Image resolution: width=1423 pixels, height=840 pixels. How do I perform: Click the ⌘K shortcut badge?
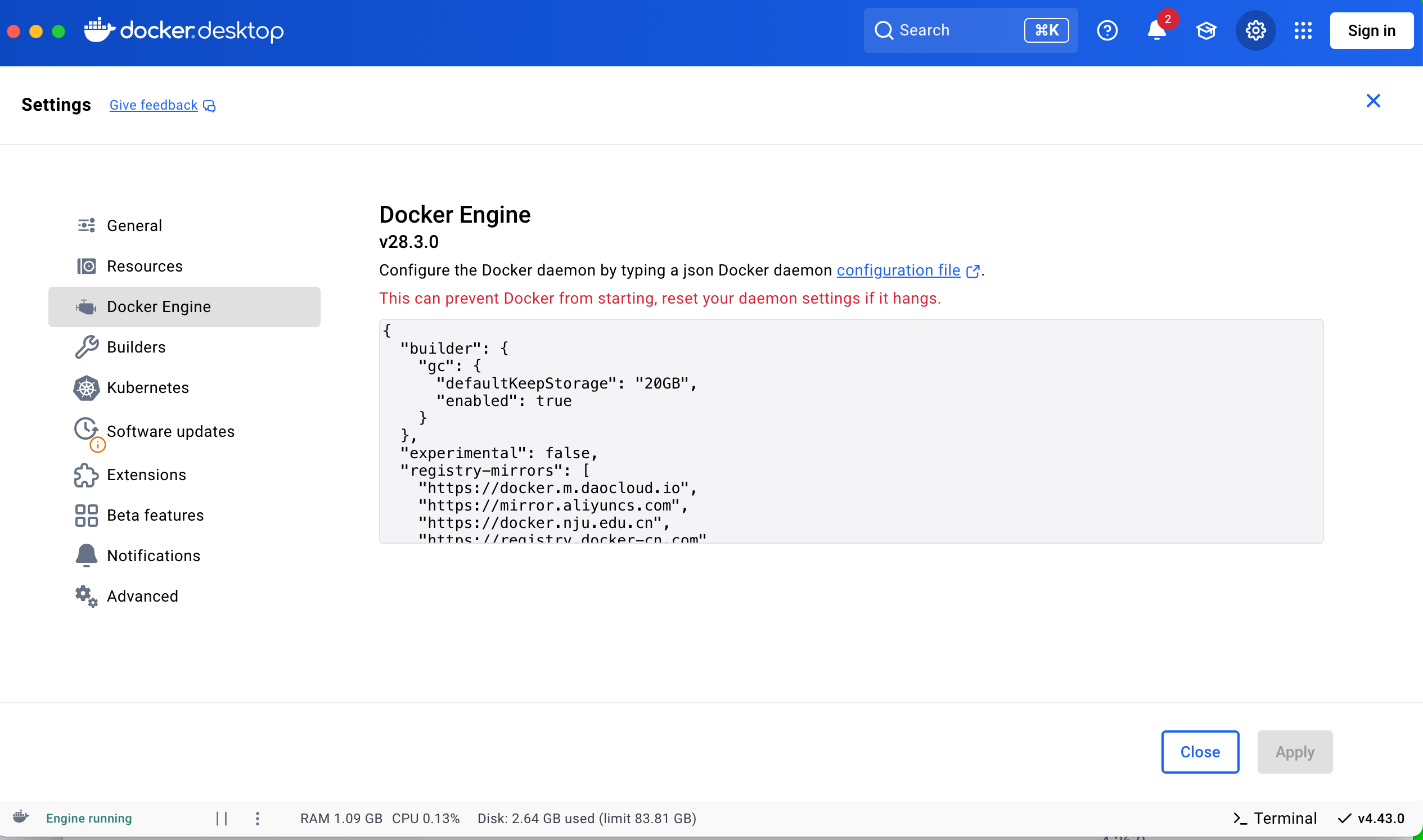(x=1047, y=30)
